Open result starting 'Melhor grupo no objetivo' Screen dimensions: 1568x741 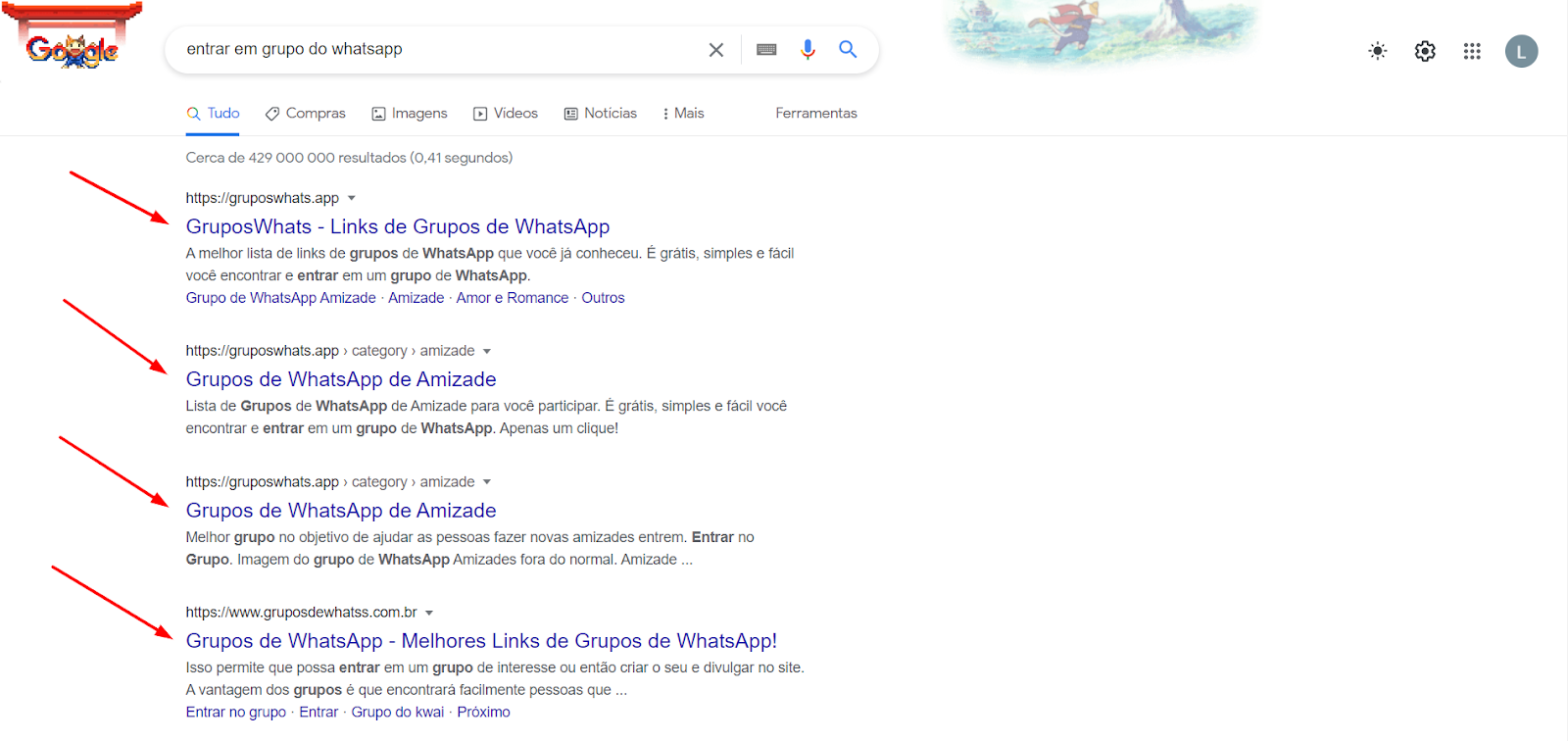point(341,511)
